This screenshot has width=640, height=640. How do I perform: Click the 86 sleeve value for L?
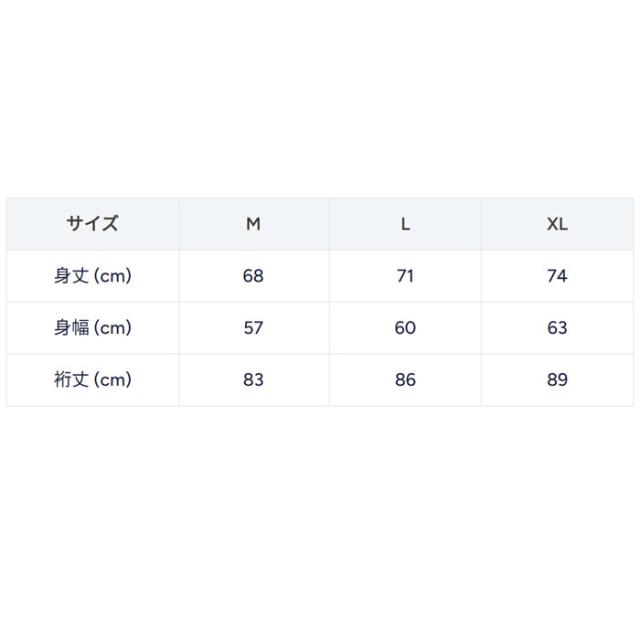tap(405, 380)
